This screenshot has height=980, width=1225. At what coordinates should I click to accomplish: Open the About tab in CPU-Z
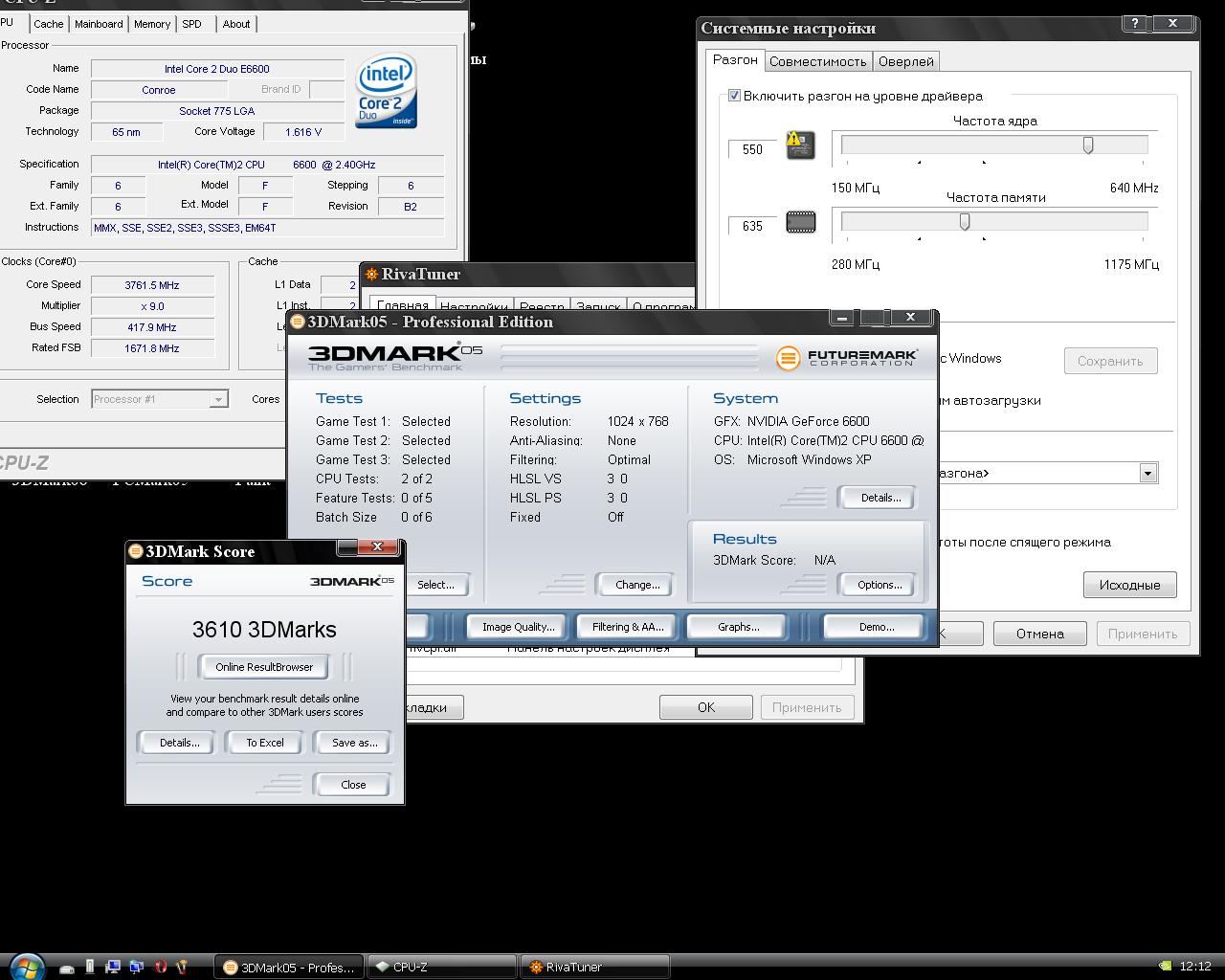[236, 24]
